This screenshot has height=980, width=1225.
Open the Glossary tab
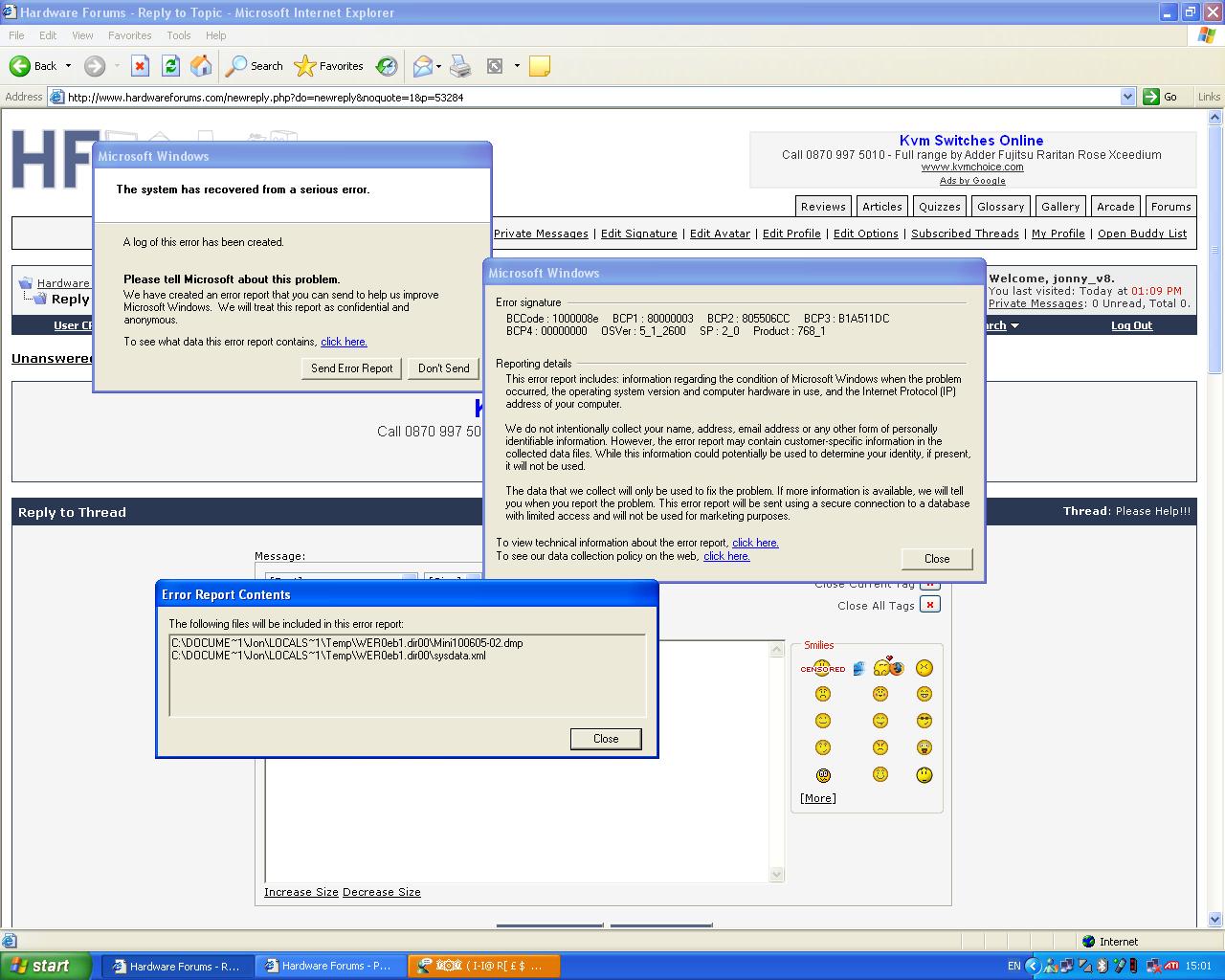1000,207
